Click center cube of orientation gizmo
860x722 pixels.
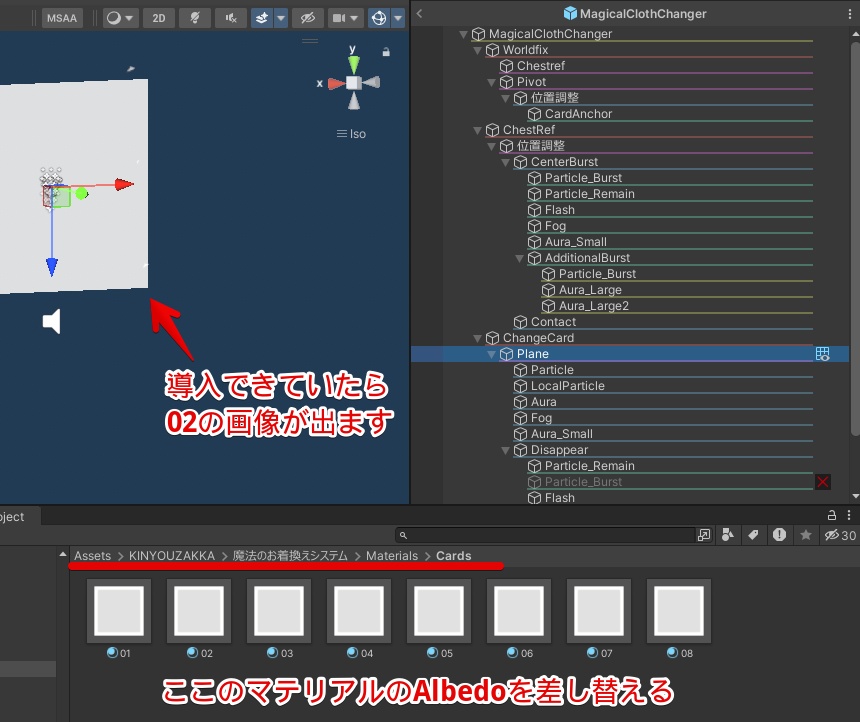[x=354, y=83]
